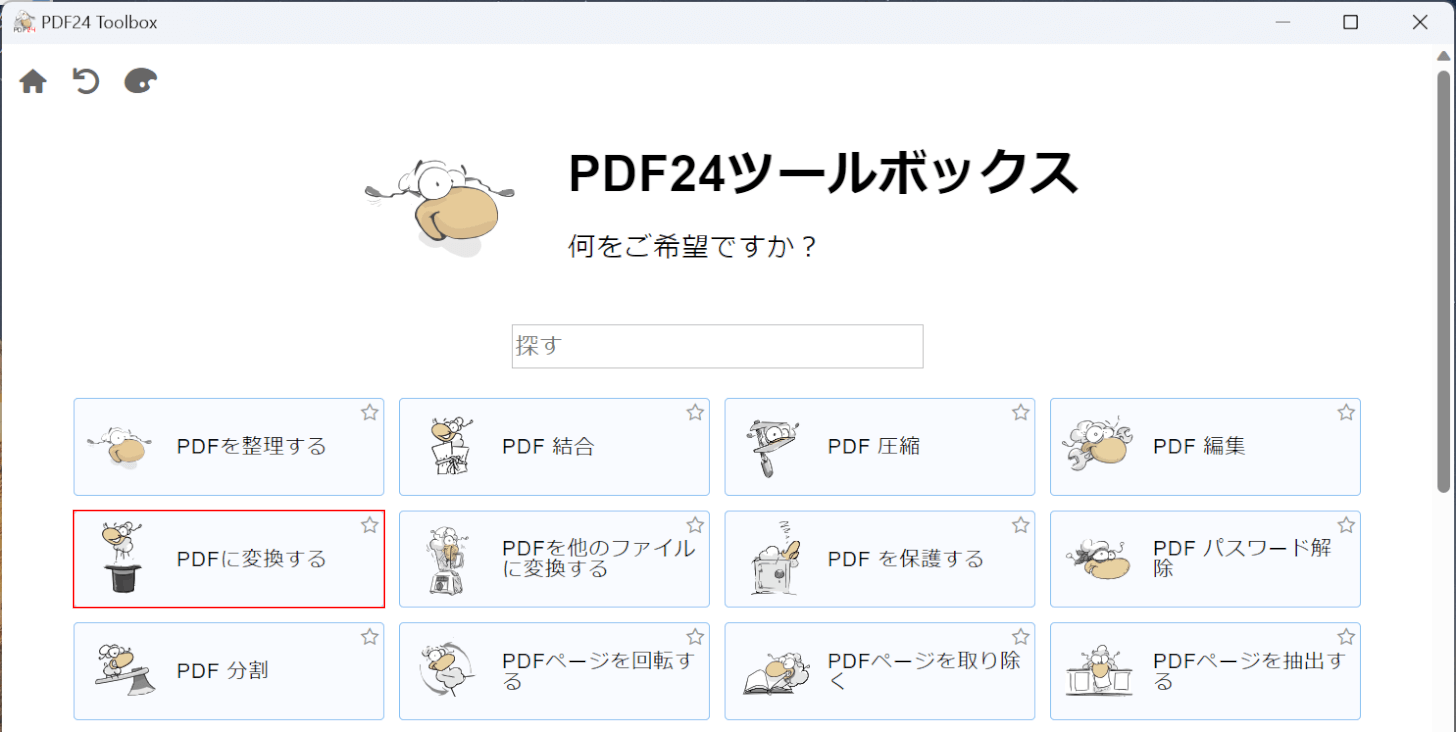
Task: Click the 探す search field
Action: coord(717,346)
